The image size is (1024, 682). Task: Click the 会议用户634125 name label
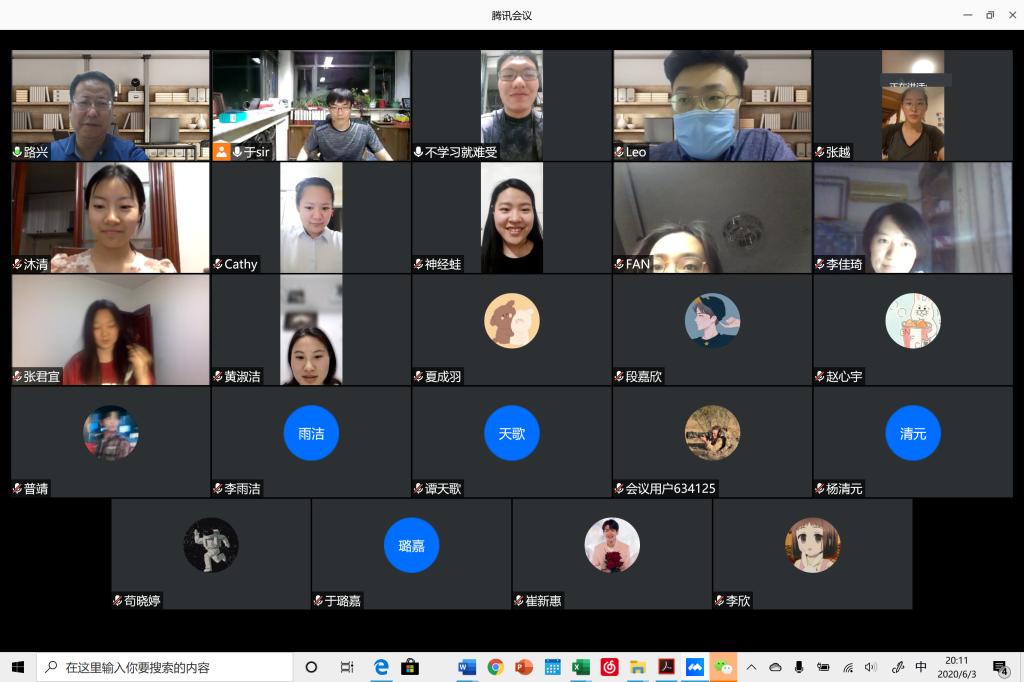(x=670, y=489)
